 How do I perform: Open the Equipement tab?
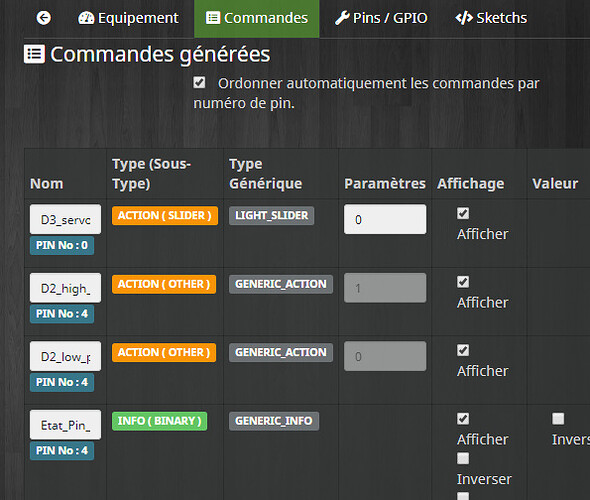[x=128, y=18]
